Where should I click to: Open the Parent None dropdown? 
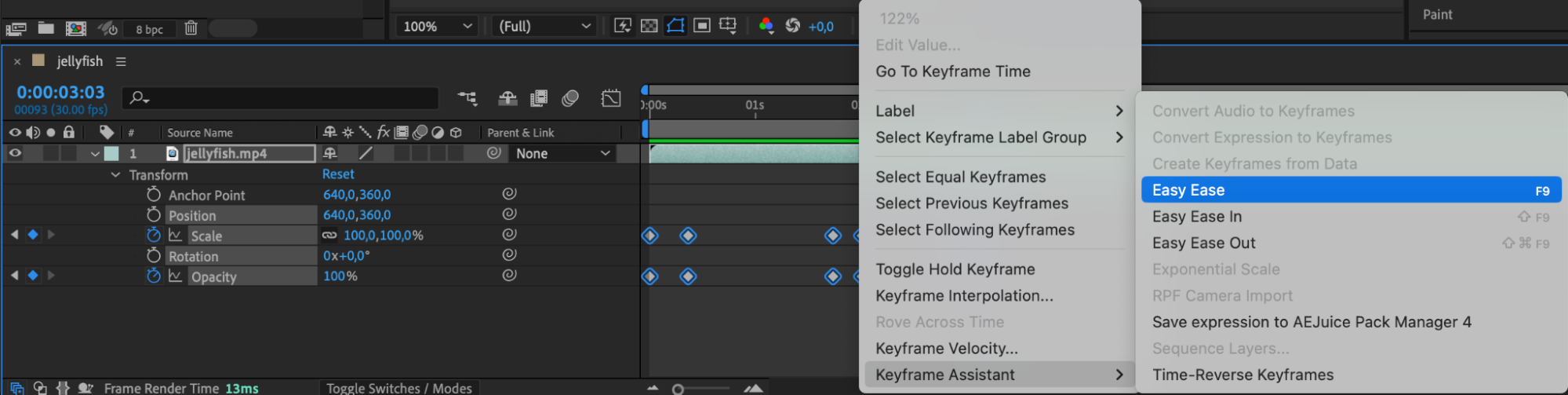pyautogui.click(x=562, y=154)
